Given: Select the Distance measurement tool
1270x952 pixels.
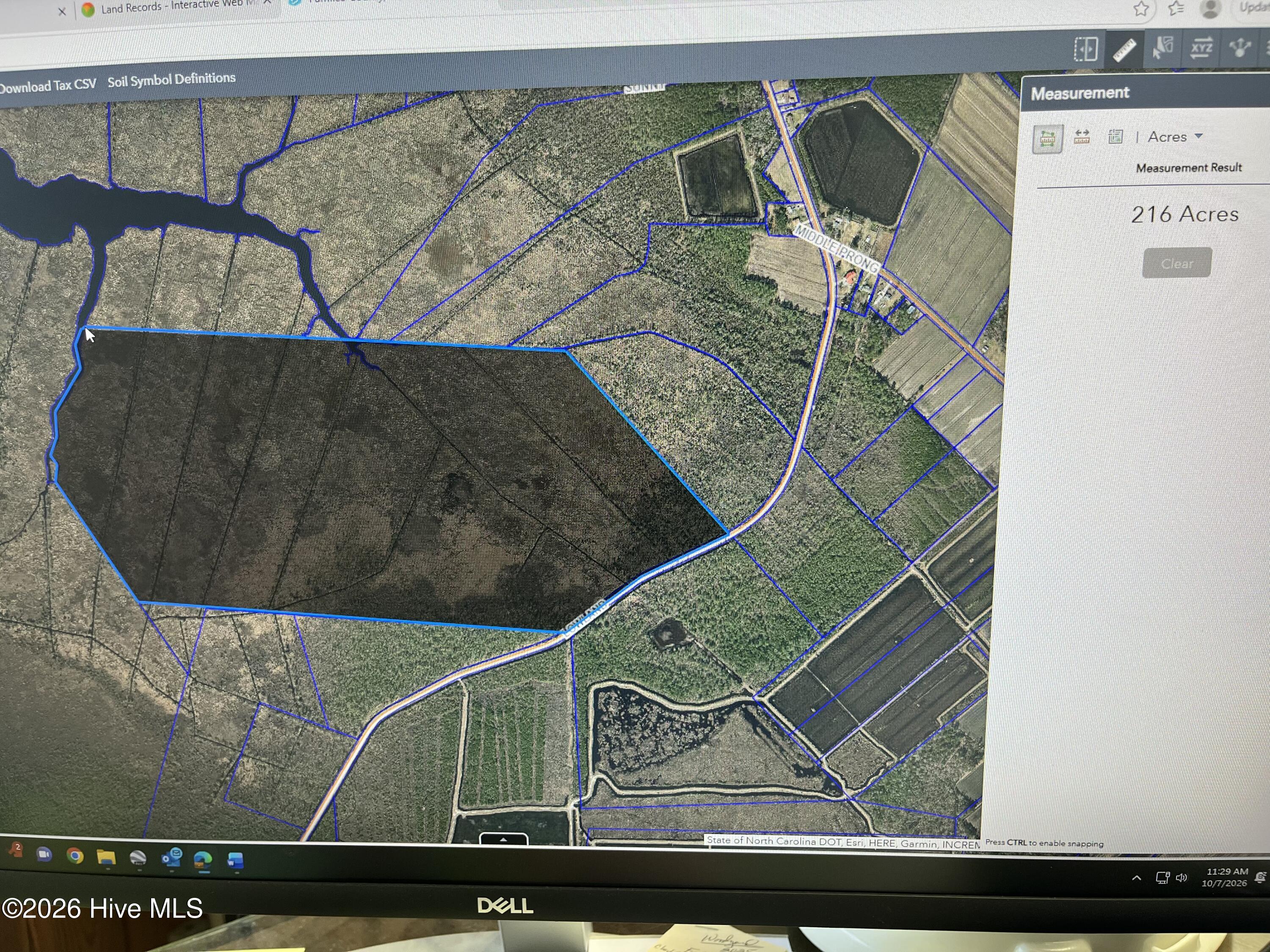Looking at the screenshot, I should coord(1082,137).
